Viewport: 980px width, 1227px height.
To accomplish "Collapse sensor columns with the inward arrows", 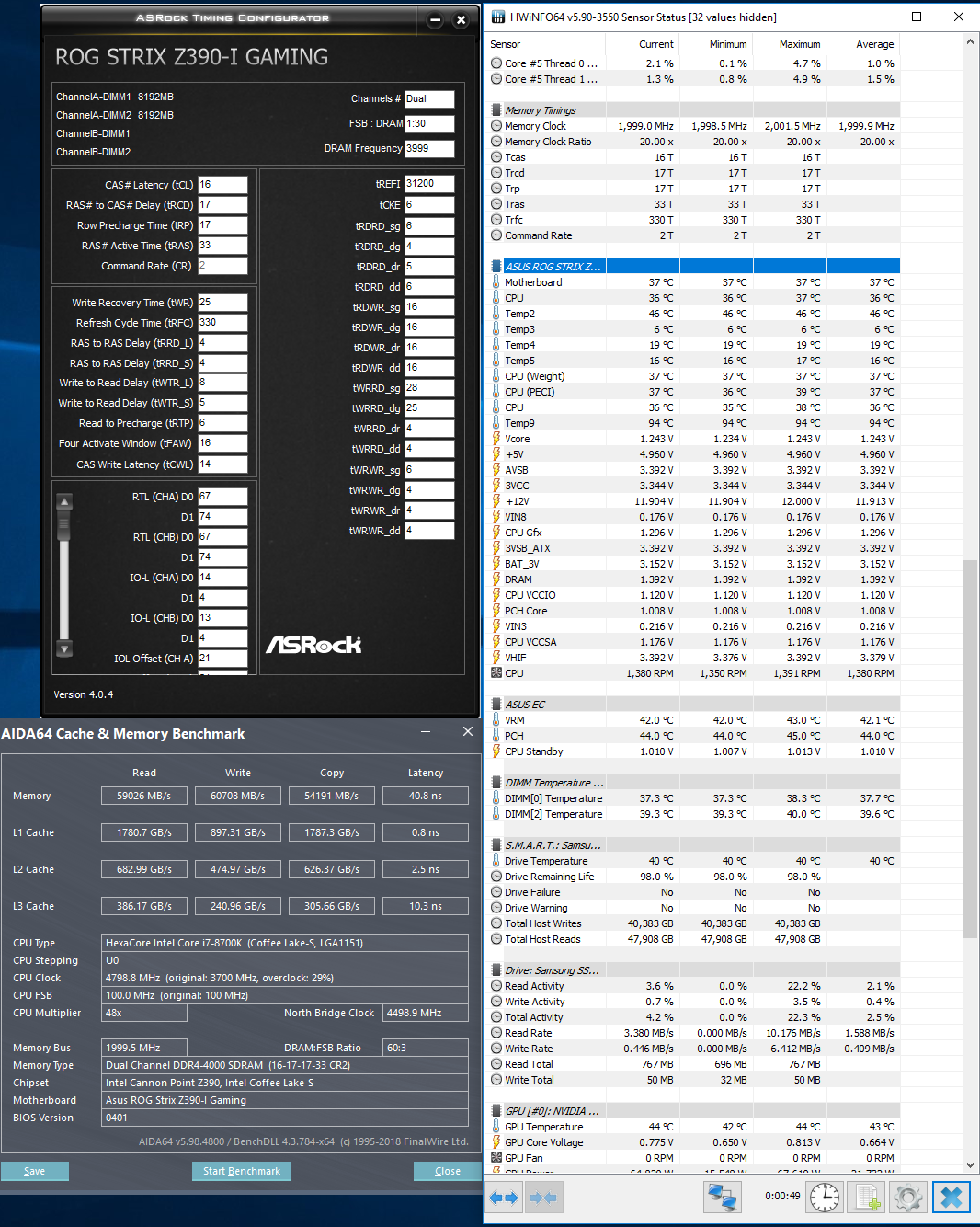I will 543,1197.
